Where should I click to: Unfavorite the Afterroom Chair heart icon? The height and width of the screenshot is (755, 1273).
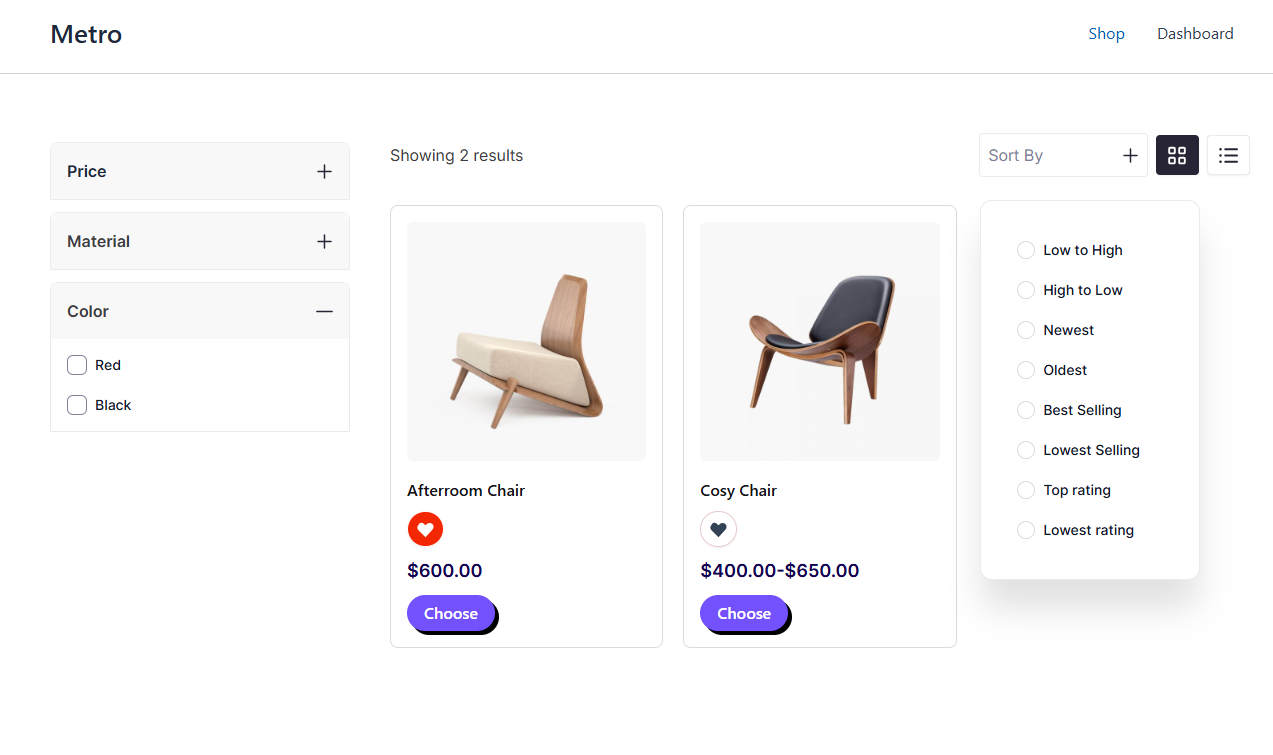click(x=425, y=529)
